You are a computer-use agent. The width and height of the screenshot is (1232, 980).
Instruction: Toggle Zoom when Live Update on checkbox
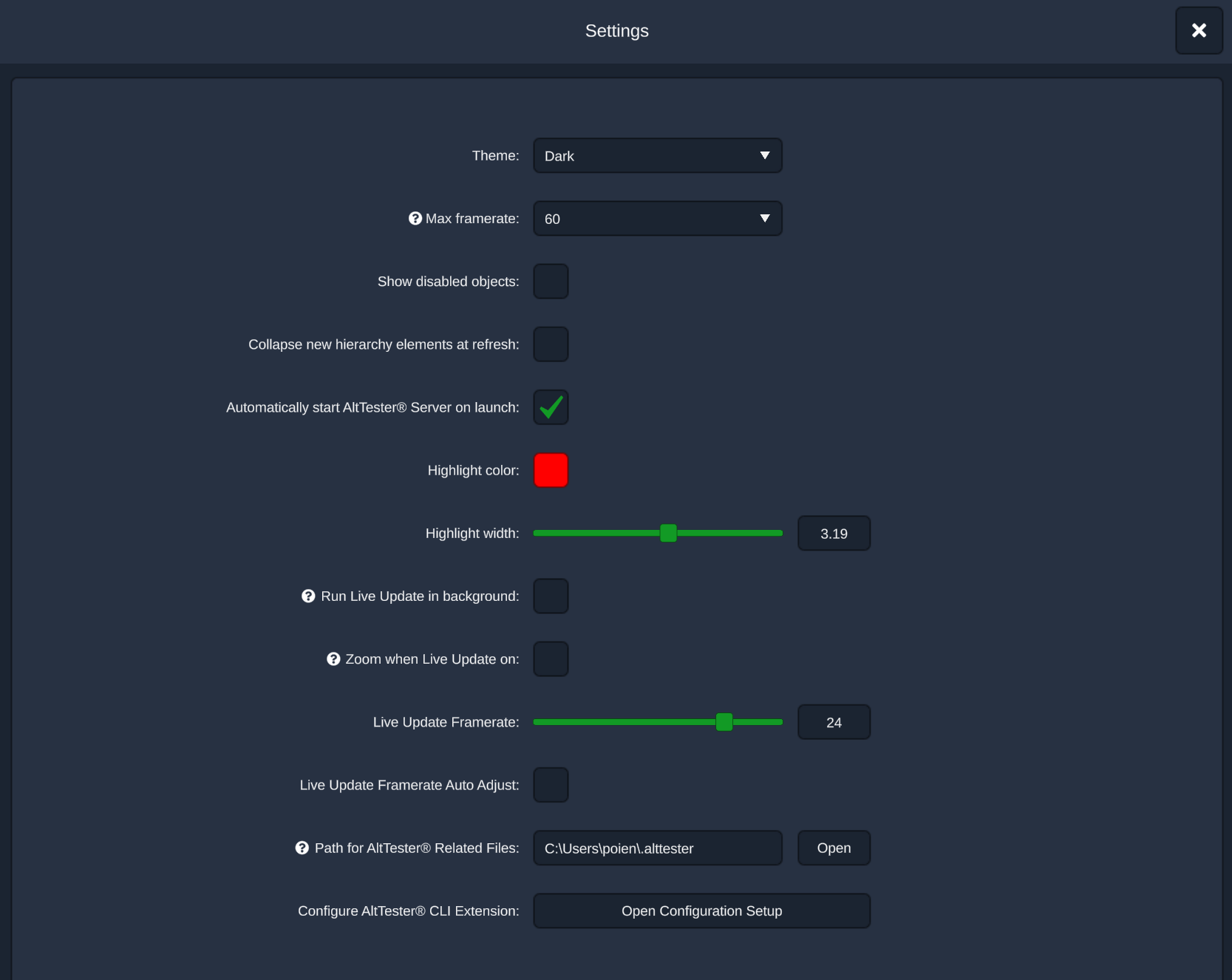(551, 659)
